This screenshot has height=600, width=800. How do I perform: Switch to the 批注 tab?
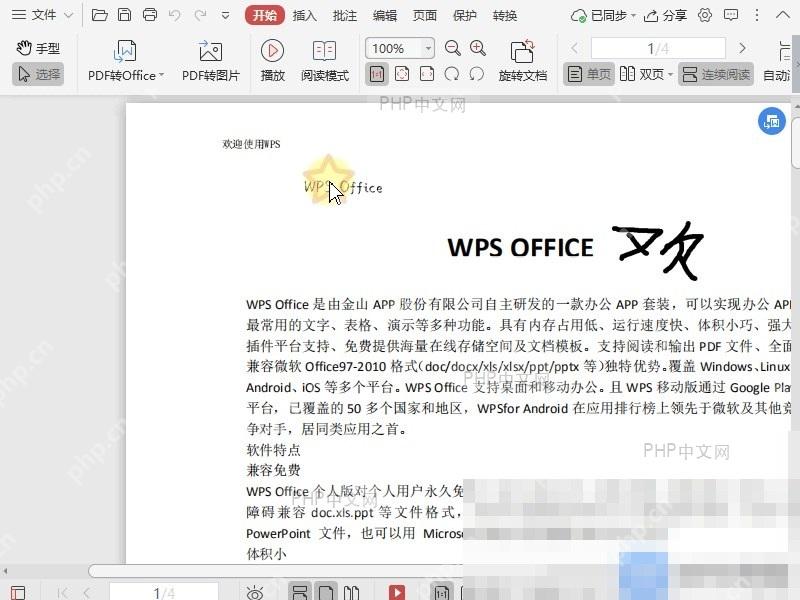tap(344, 16)
